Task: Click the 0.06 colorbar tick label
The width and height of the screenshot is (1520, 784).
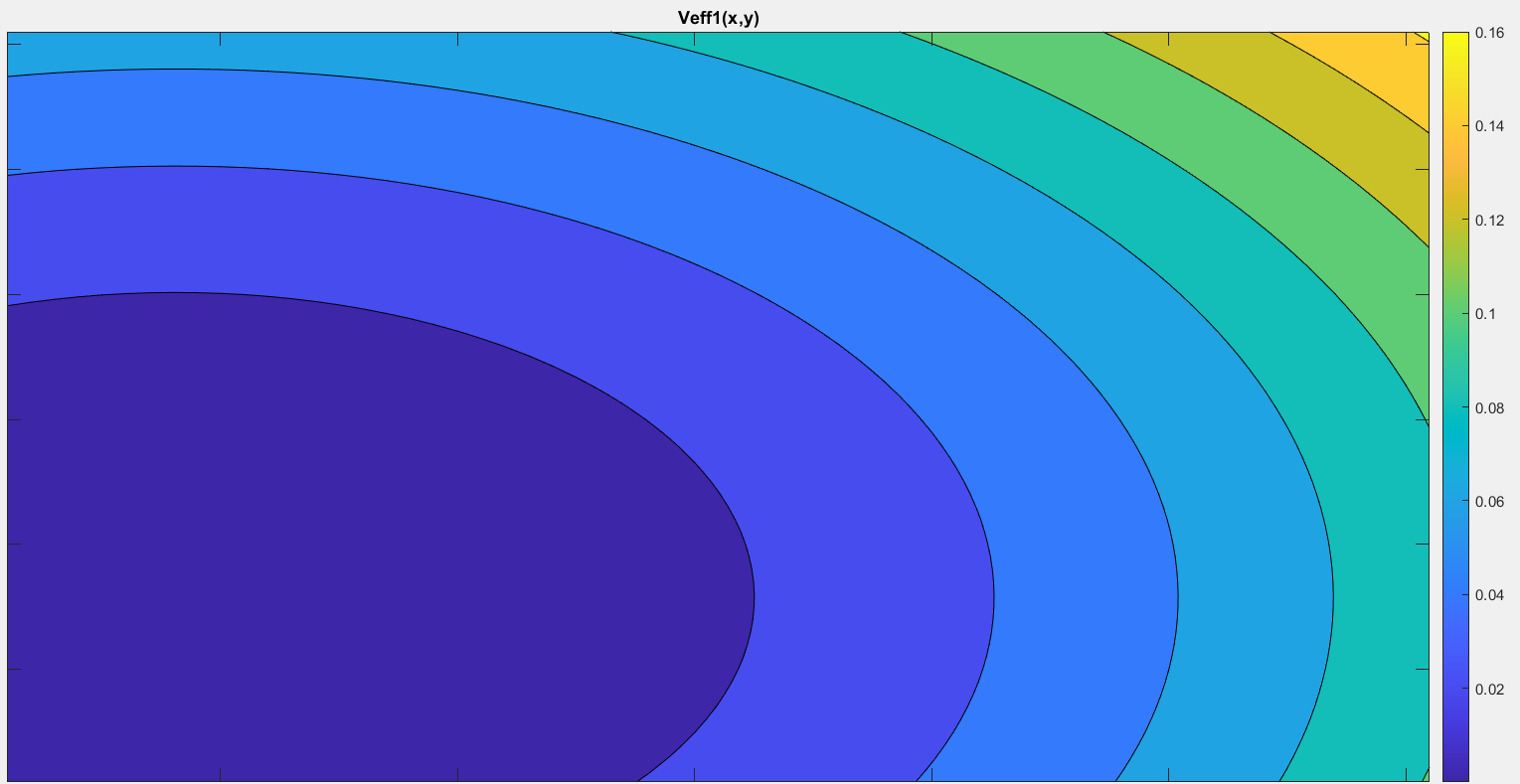Action: click(1488, 502)
